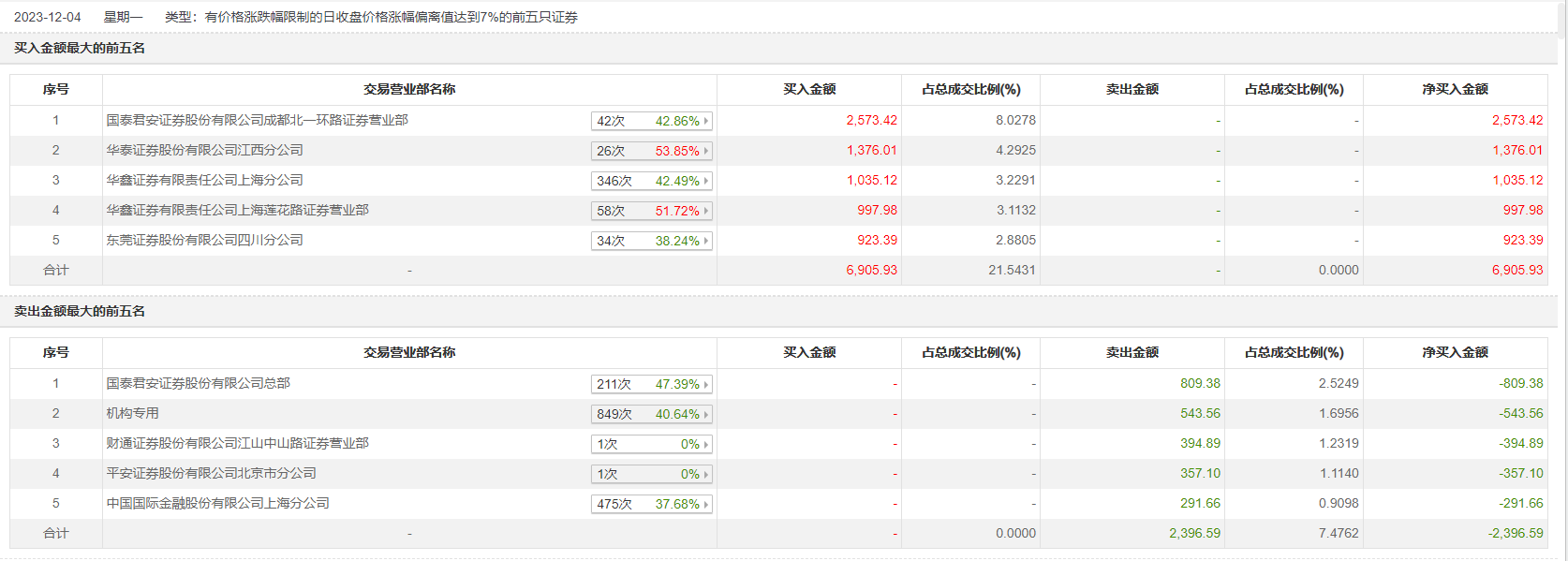Click 华鑫证券有限责任公司上海分公司 name
This screenshot has height=561, width=1568.
pyautogui.click(x=204, y=180)
